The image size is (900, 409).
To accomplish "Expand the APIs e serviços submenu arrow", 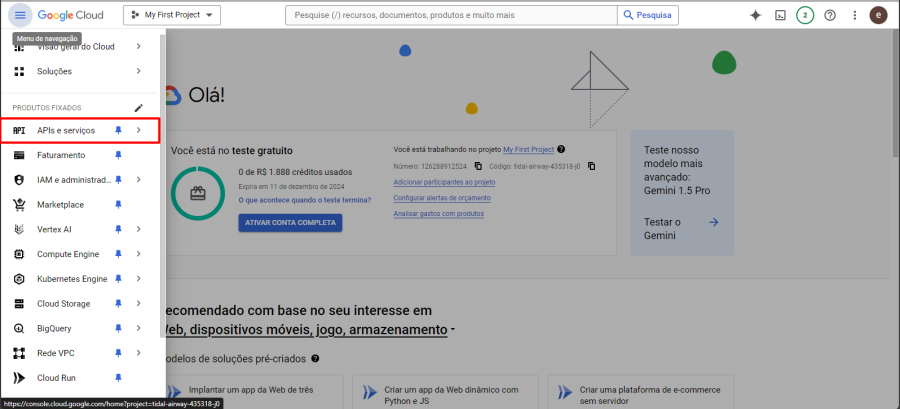I will pos(138,131).
